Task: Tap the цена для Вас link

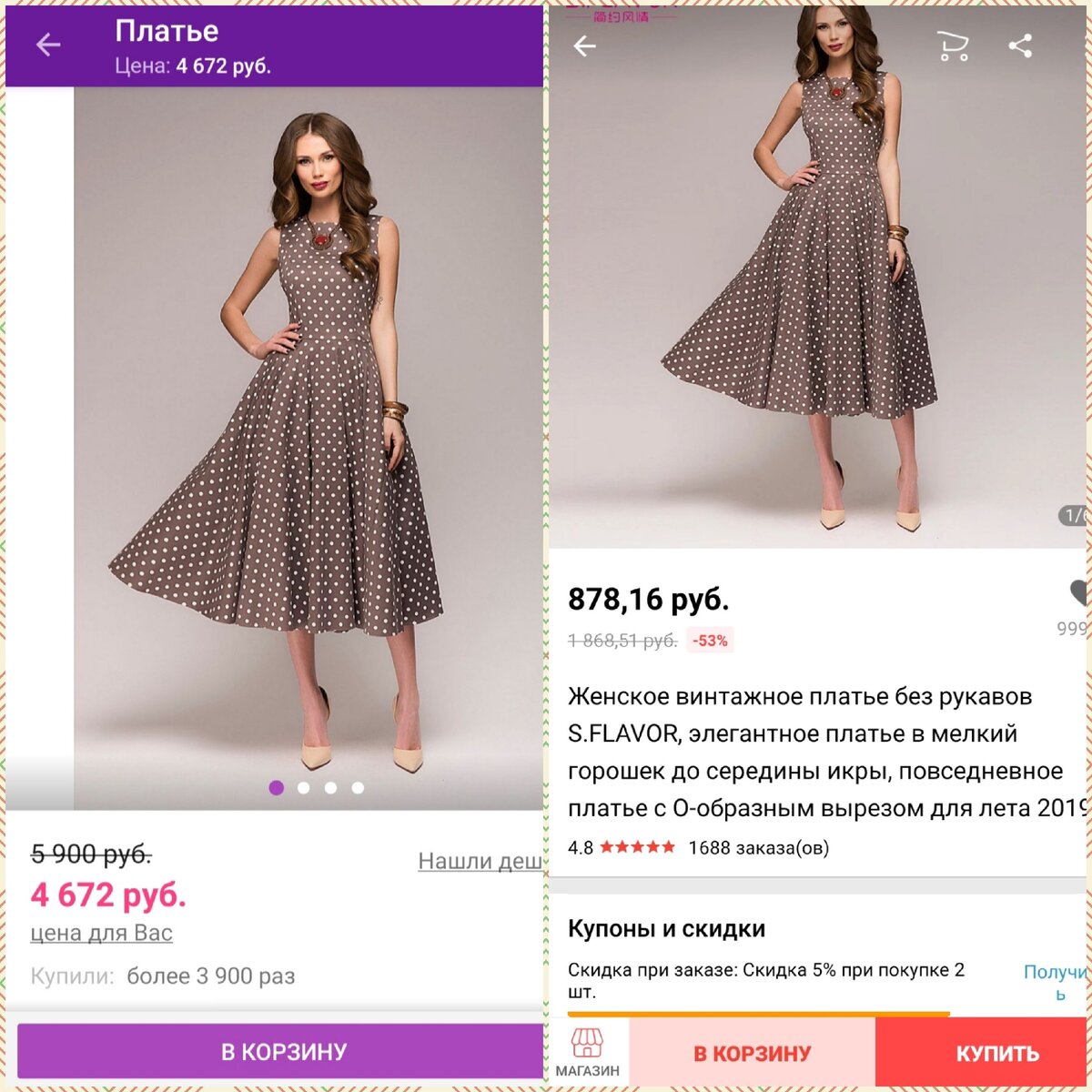Action: point(101,933)
